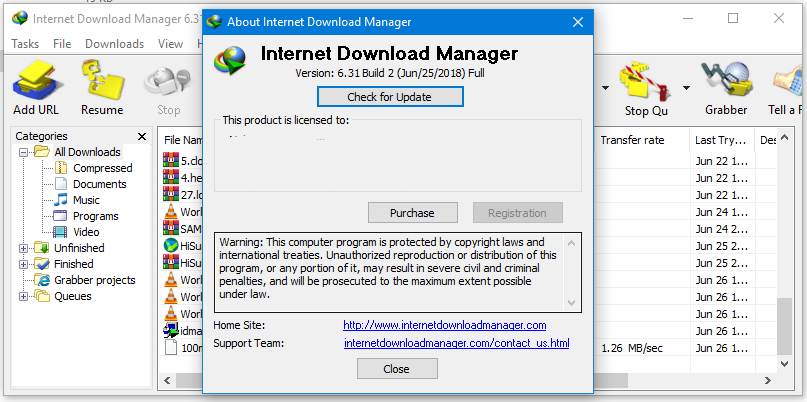Image resolution: width=807 pixels, height=402 pixels.
Task: Open the Tasks menu
Action: pos(25,44)
